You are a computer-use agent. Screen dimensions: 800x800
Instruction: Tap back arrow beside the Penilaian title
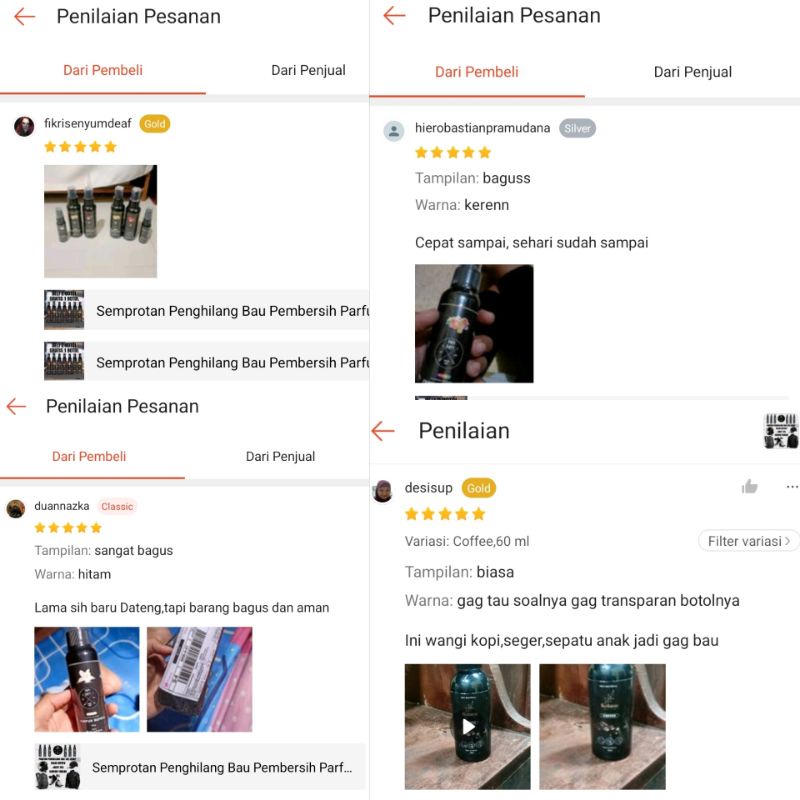[x=383, y=431]
